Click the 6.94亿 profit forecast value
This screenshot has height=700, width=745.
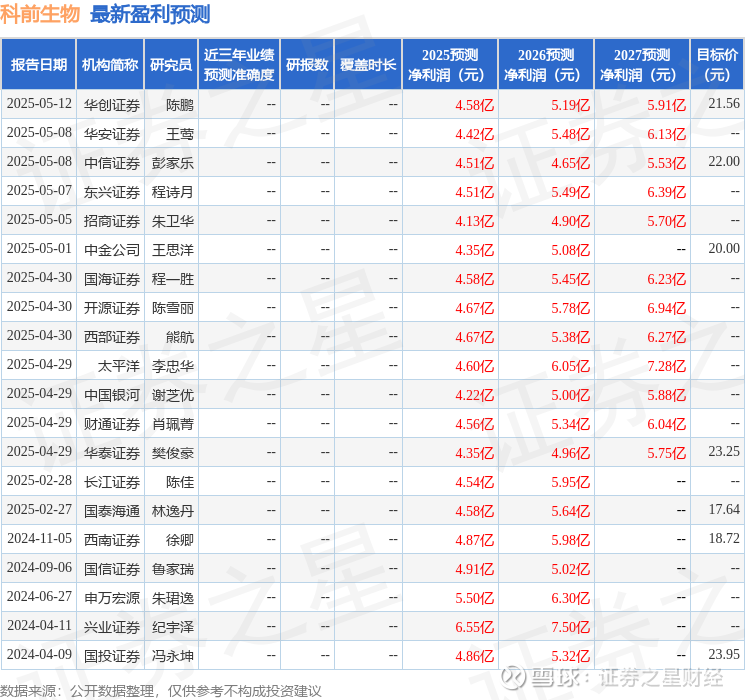point(666,308)
